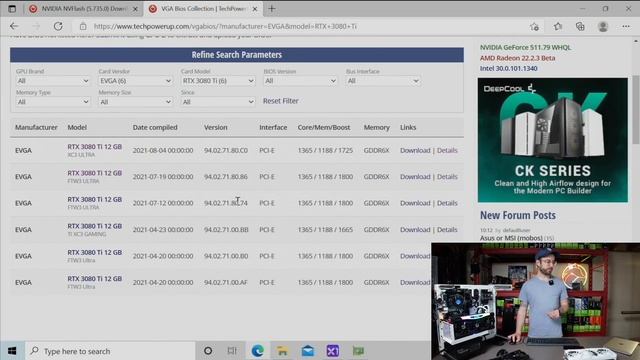Open RTX 3080 Ti model version 94.02.71.00.AF
Screen dimensions: 640x360
[95, 278]
